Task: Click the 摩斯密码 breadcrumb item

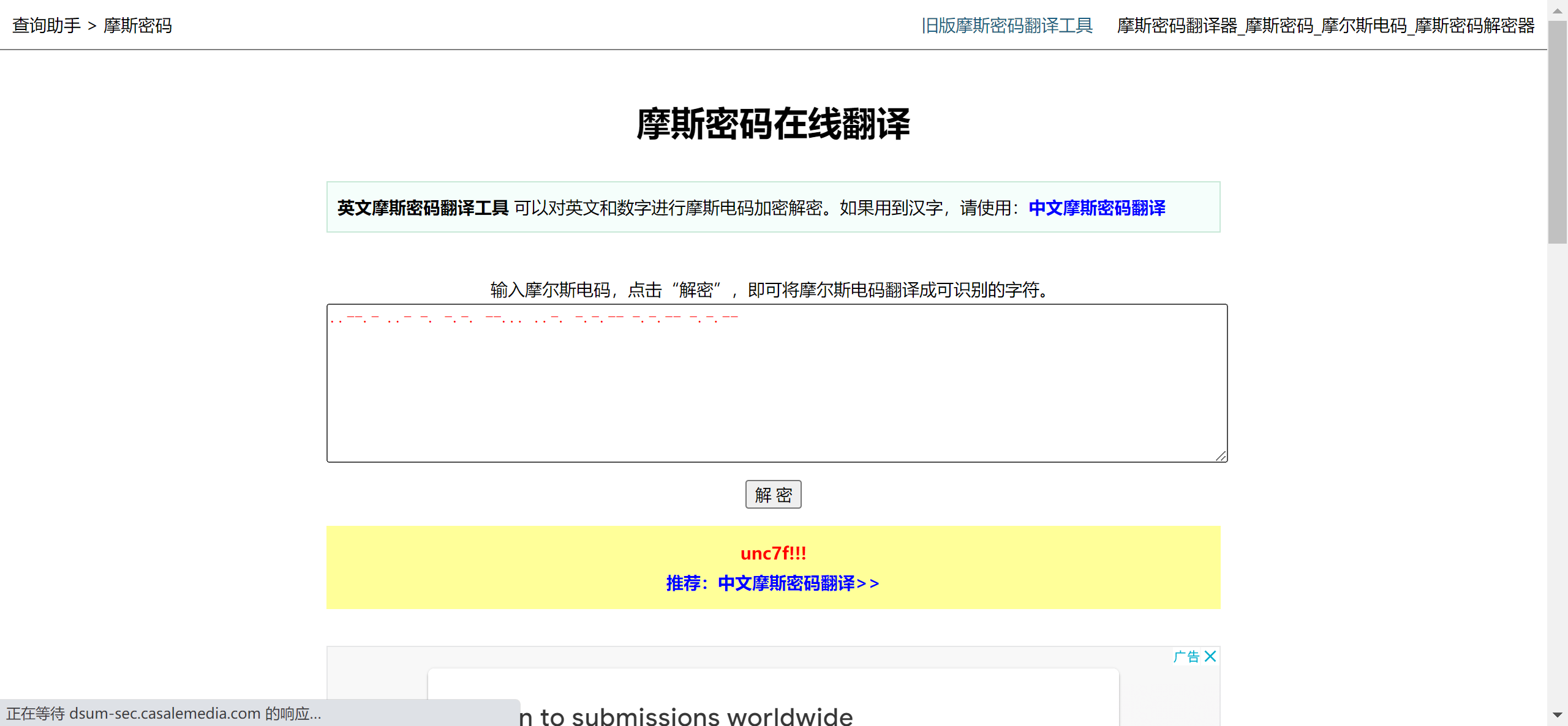Action: point(138,25)
